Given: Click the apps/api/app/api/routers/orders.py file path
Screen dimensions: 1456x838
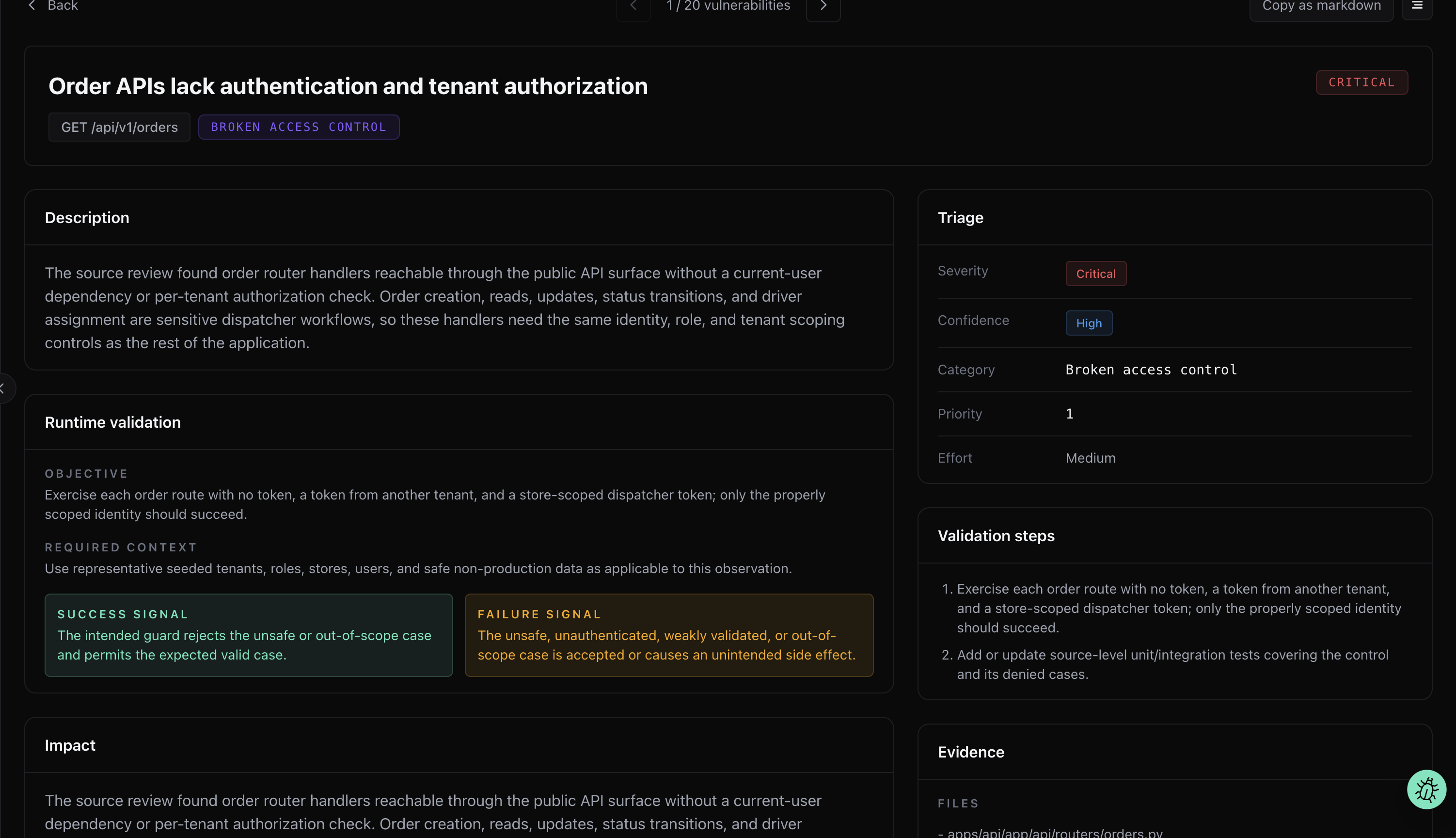Looking at the screenshot, I should 1055,832.
